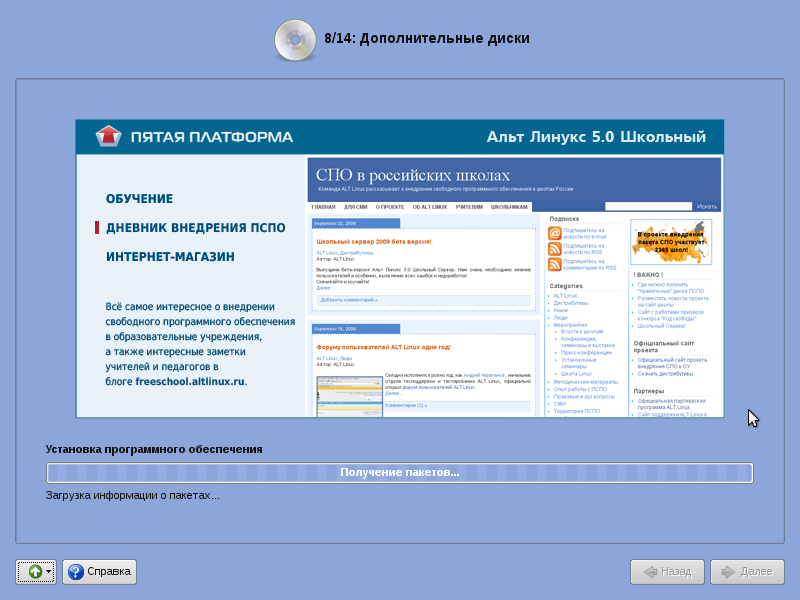Image resolution: width=800 pixels, height=600 pixels.
Task: Select ДНЕВНИК ВНЕДРЕНИЯ ПСПО menu item
Action: click(x=188, y=228)
